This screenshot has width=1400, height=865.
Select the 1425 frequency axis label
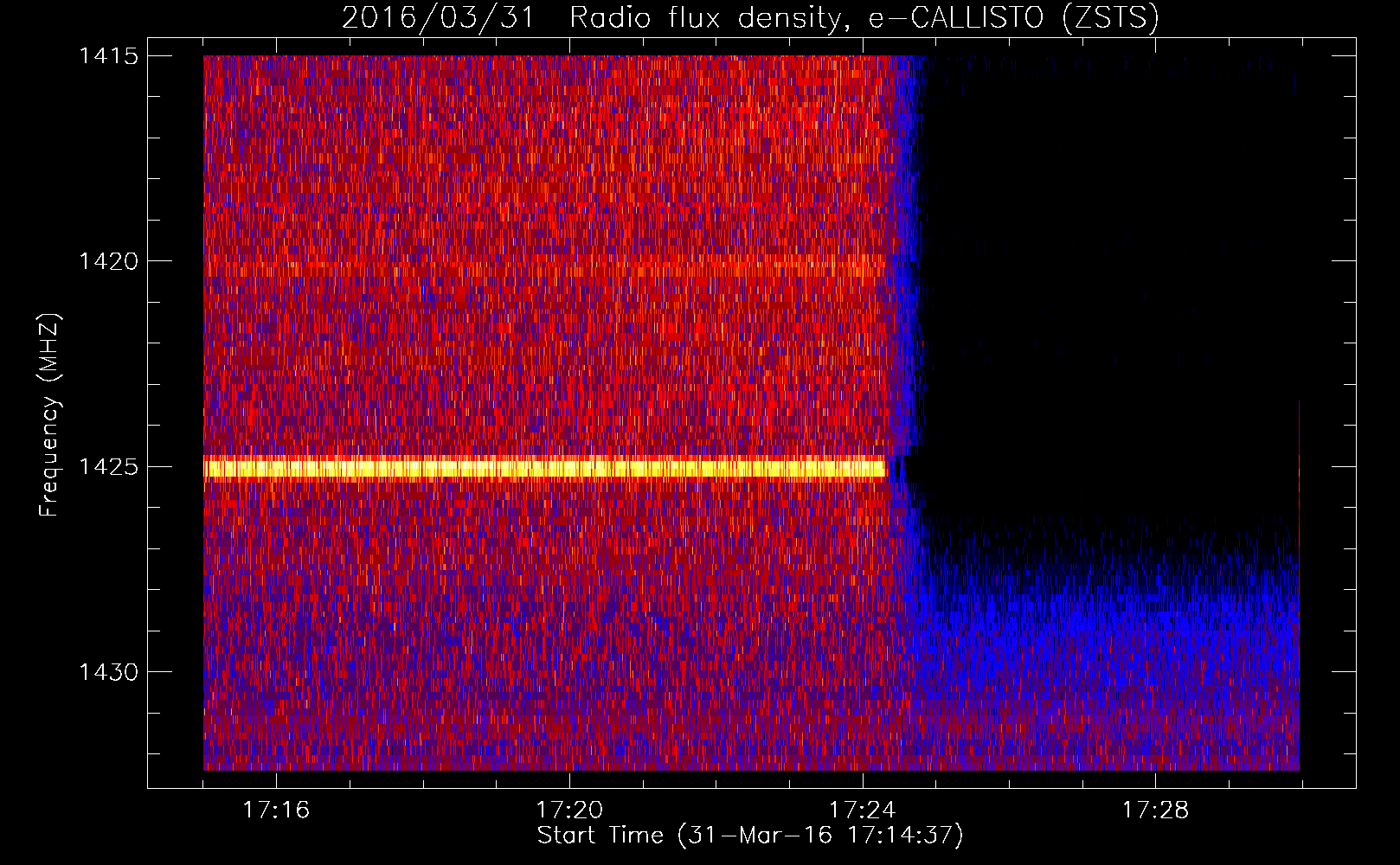108,467
